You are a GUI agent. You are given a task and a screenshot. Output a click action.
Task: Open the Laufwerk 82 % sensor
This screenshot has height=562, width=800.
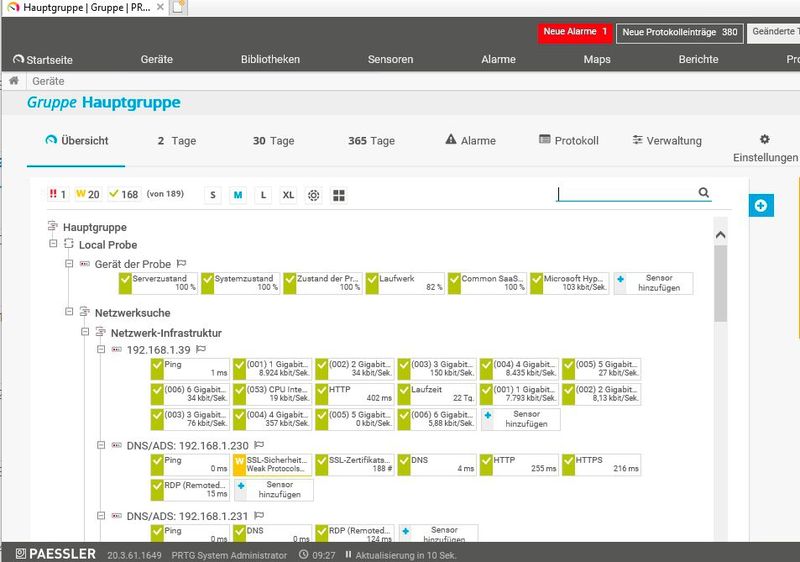405,283
